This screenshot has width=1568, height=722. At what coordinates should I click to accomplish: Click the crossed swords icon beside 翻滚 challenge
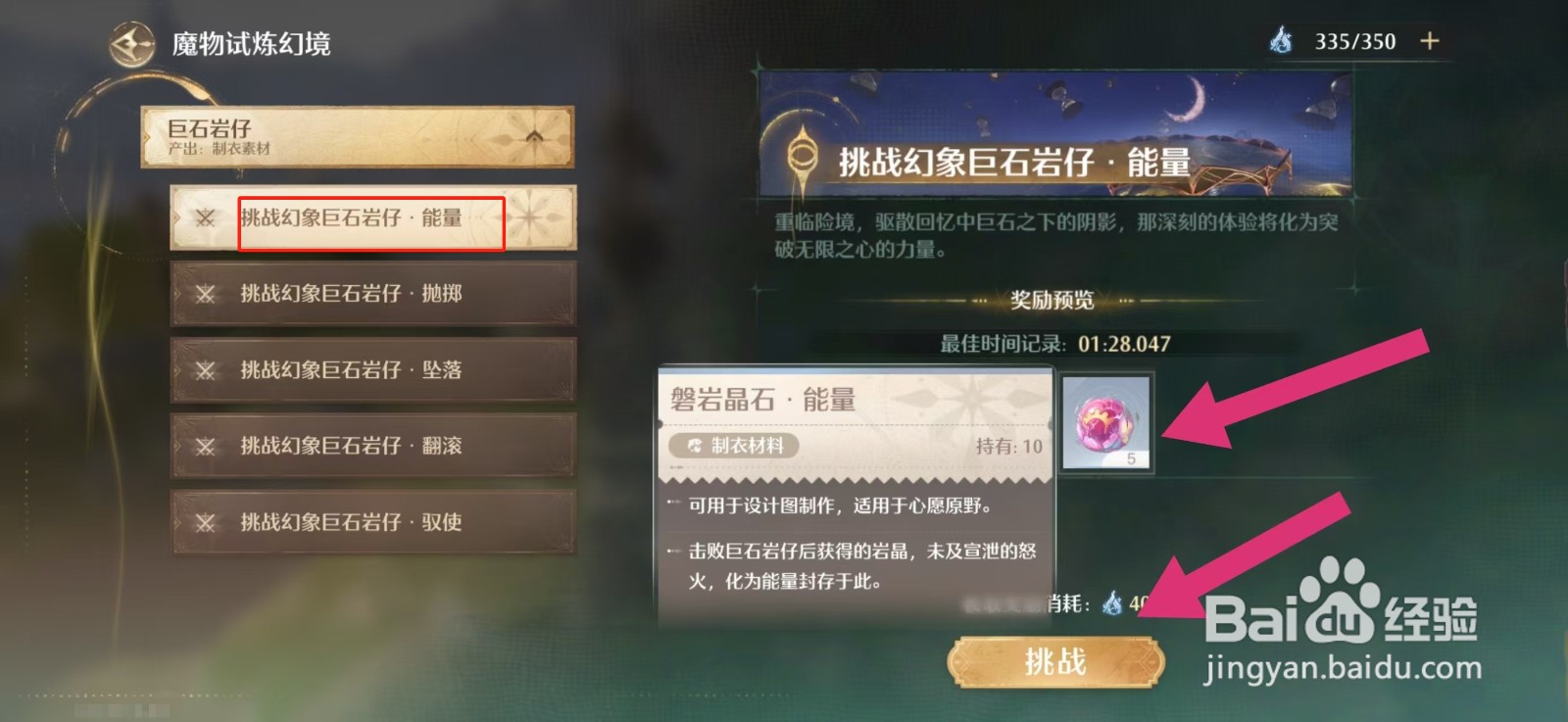click(x=205, y=447)
